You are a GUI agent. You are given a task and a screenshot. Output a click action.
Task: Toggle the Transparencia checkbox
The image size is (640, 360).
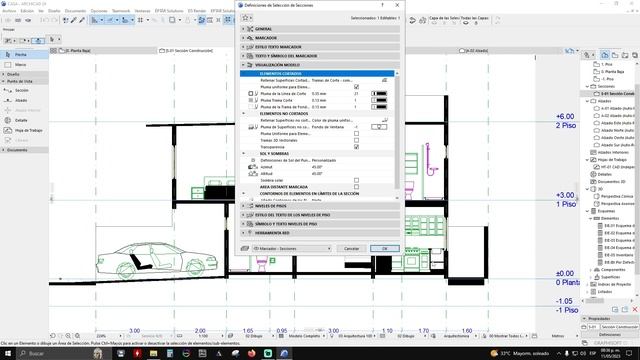coord(356,147)
